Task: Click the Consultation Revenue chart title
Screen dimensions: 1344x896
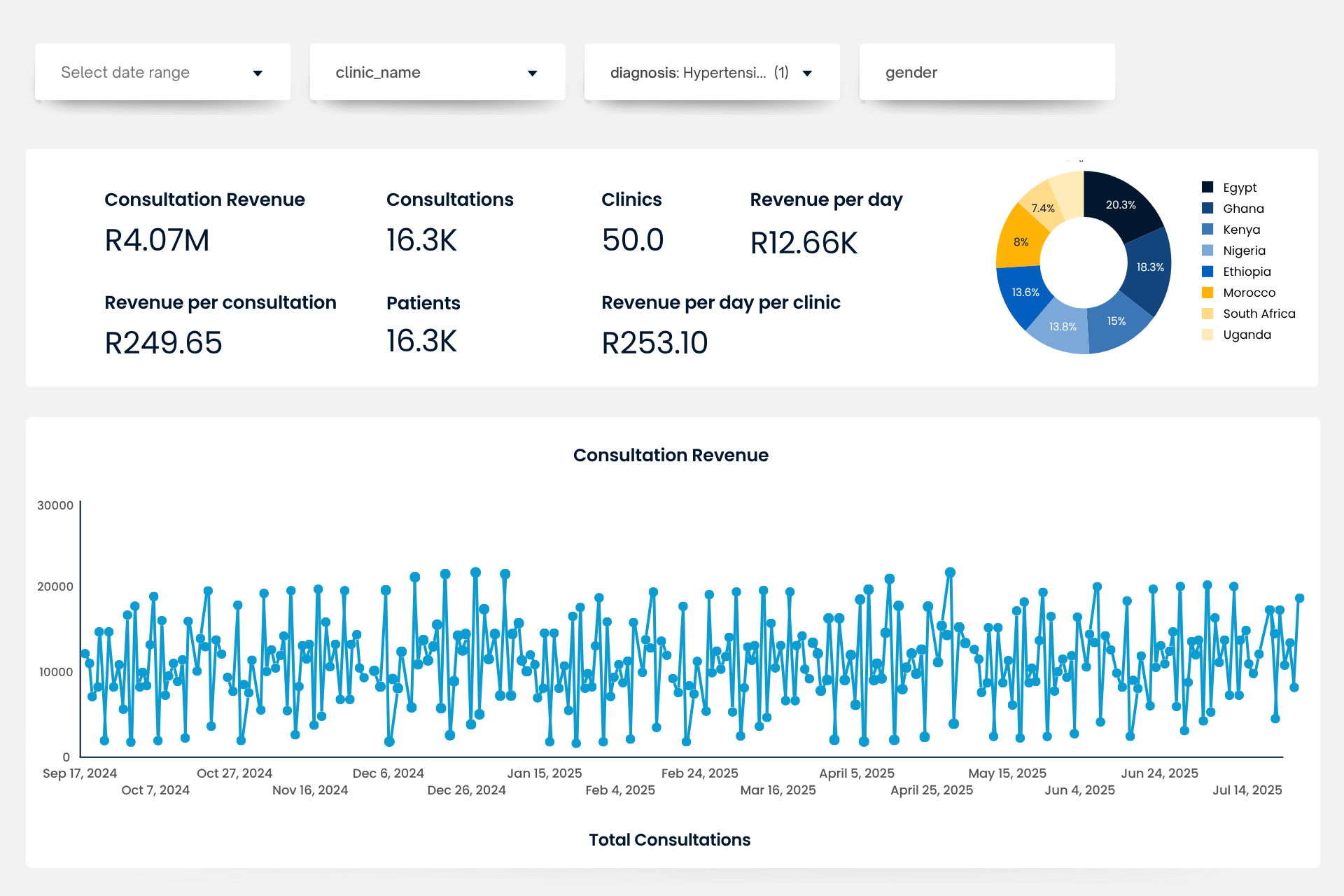Action: tap(671, 455)
